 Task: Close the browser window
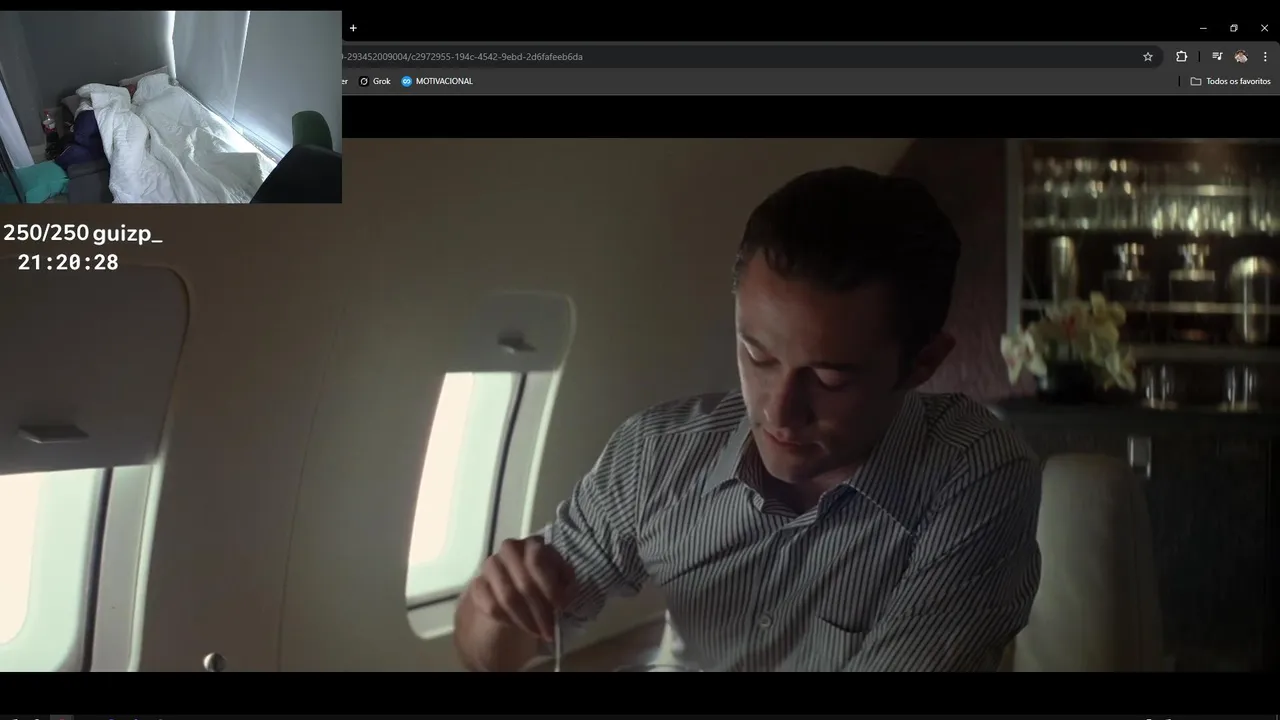pos(1264,28)
